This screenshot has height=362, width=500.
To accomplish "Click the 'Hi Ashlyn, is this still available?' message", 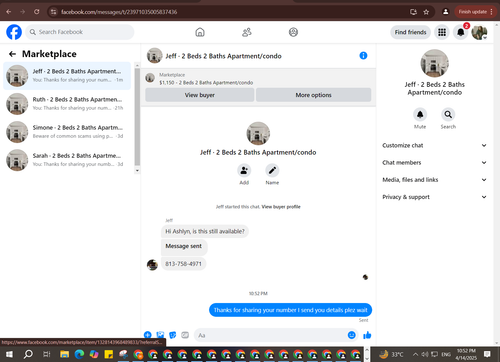I will (x=205, y=231).
